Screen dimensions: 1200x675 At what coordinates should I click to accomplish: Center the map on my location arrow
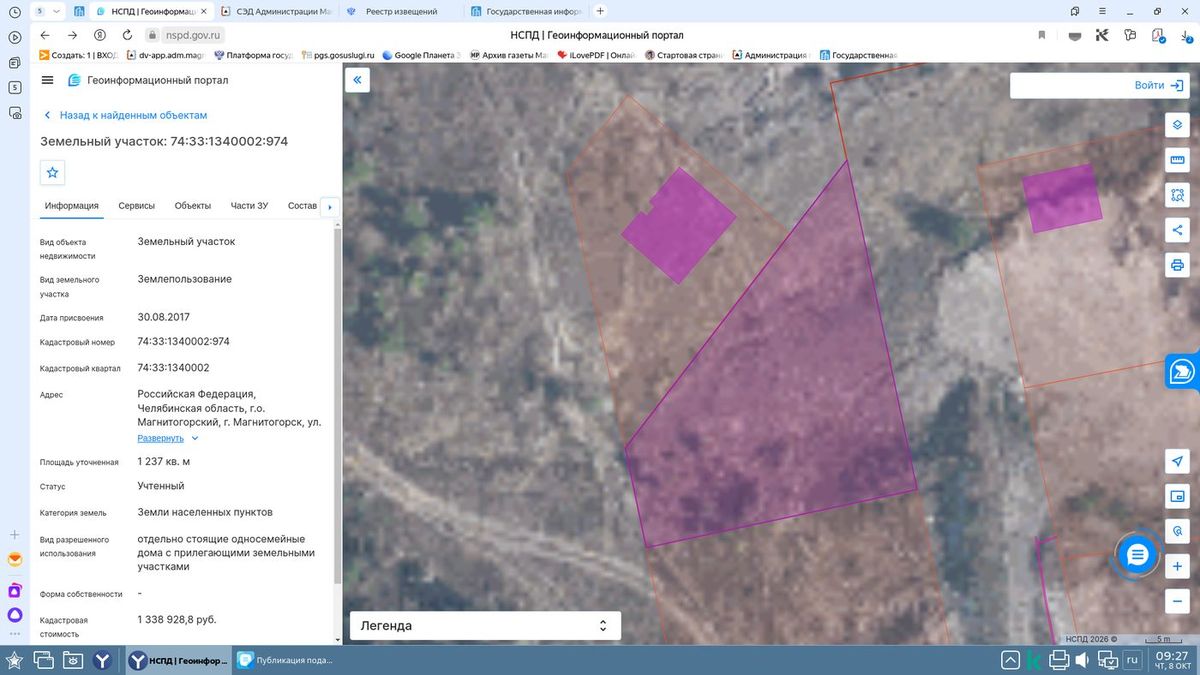pos(1177,461)
